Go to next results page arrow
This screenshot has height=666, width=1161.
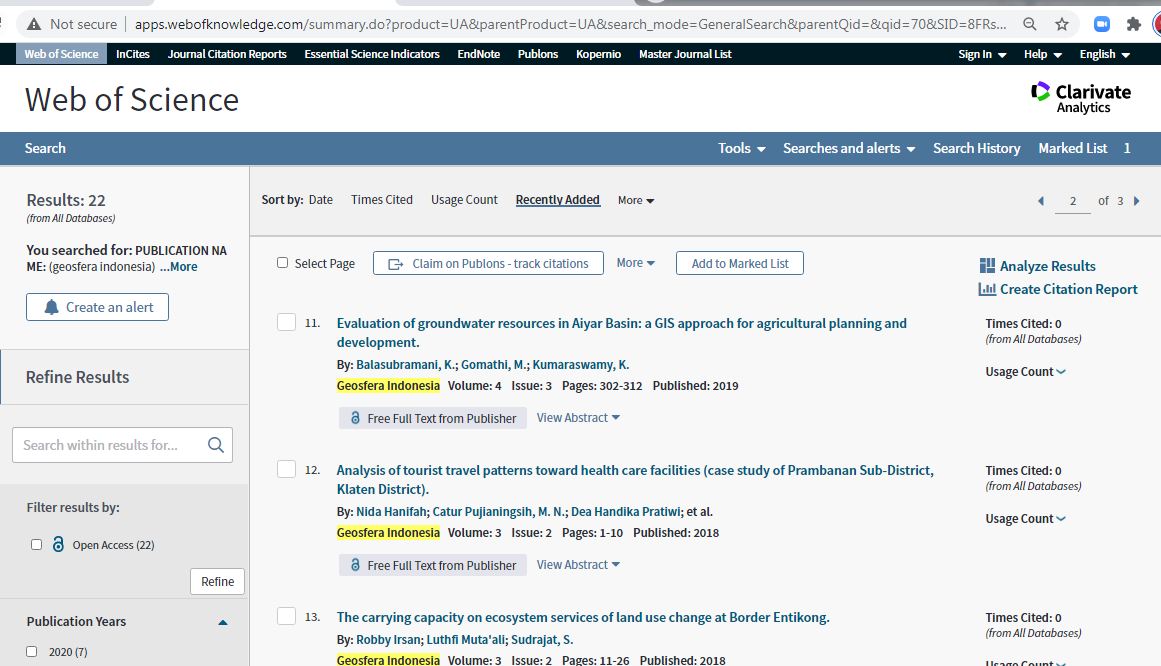[1137, 201]
